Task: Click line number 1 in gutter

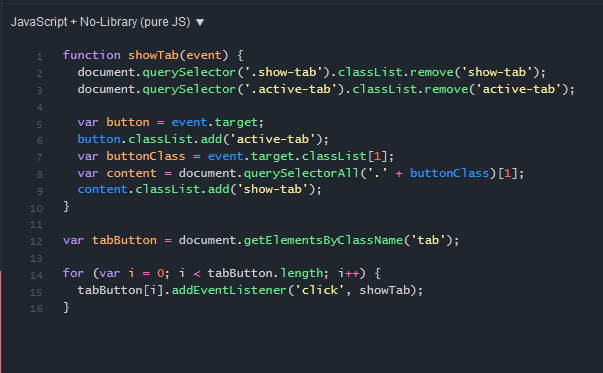Action: coord(40,57)
